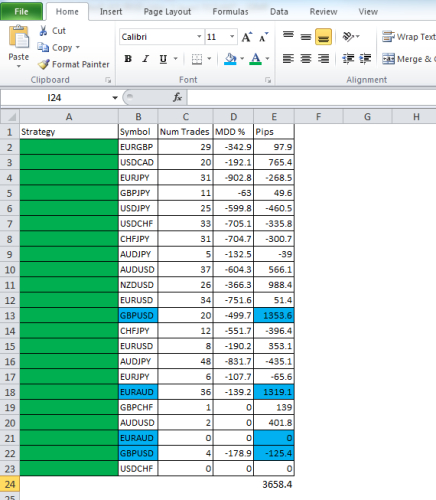Open the Page Layout tab
436x500 pixels.
pyautogui.click(x=167, y=12)
